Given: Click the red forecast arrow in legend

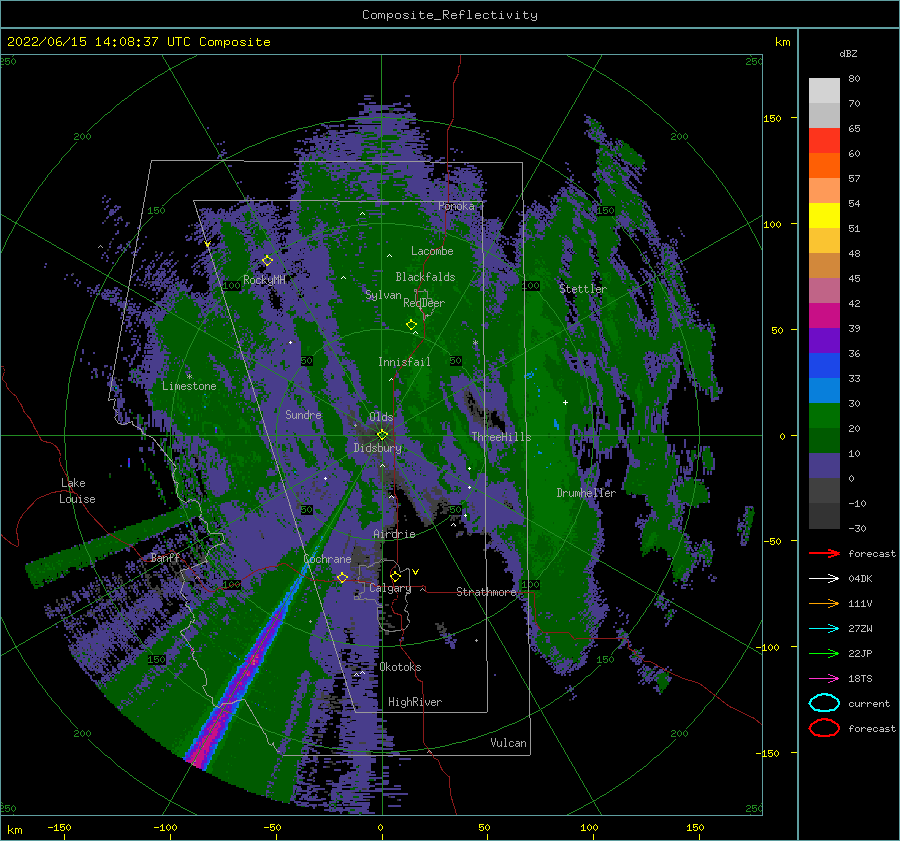Looking at the screenshot, I should (x=824, y=553).
